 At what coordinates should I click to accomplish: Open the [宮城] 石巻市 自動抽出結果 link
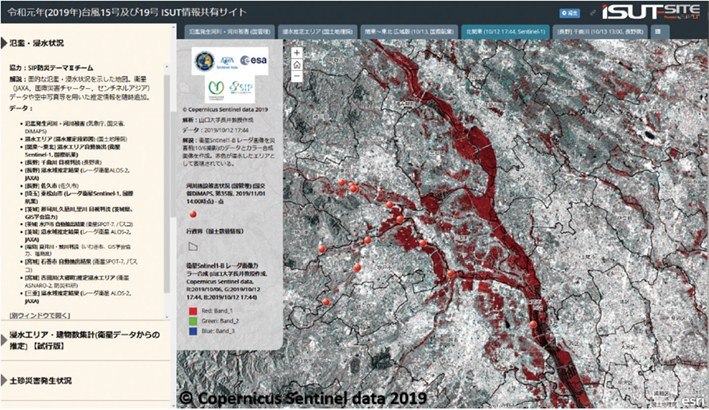pyautogui.click(x=81, y=265)
